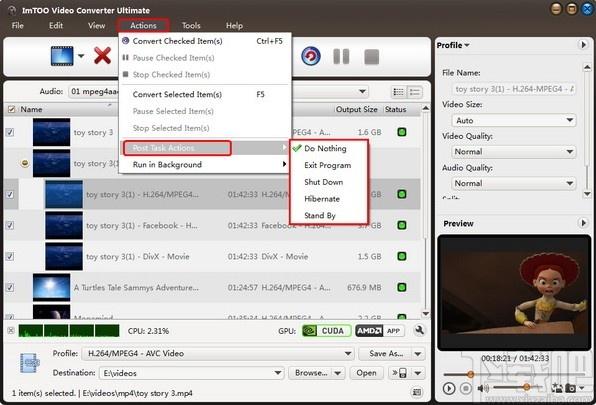Viewport: 596px width, 405px height.
Task: Adjust the preview volume slider handle
Action: [x=526, y=387]
